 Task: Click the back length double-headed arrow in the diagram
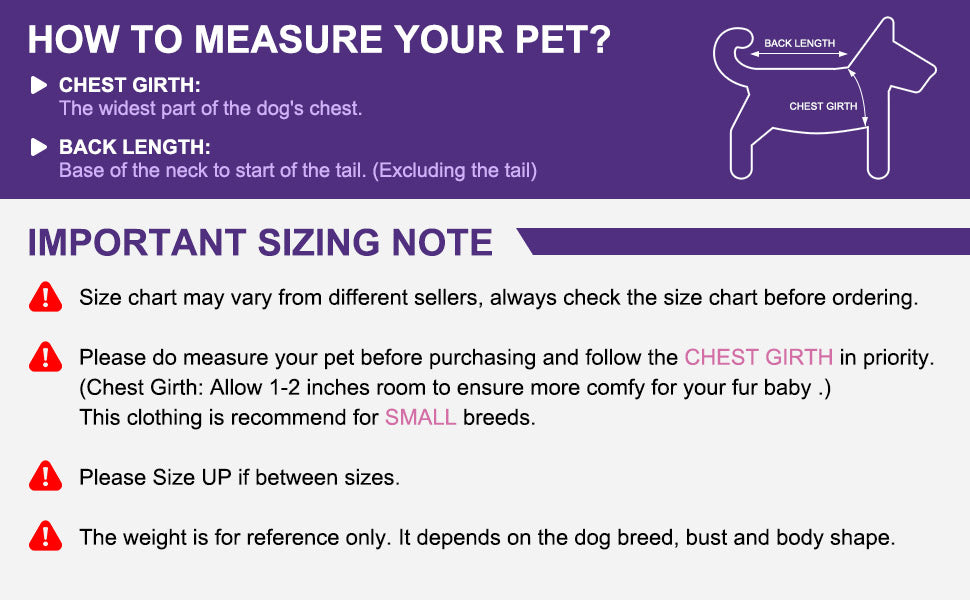(799, 56)
